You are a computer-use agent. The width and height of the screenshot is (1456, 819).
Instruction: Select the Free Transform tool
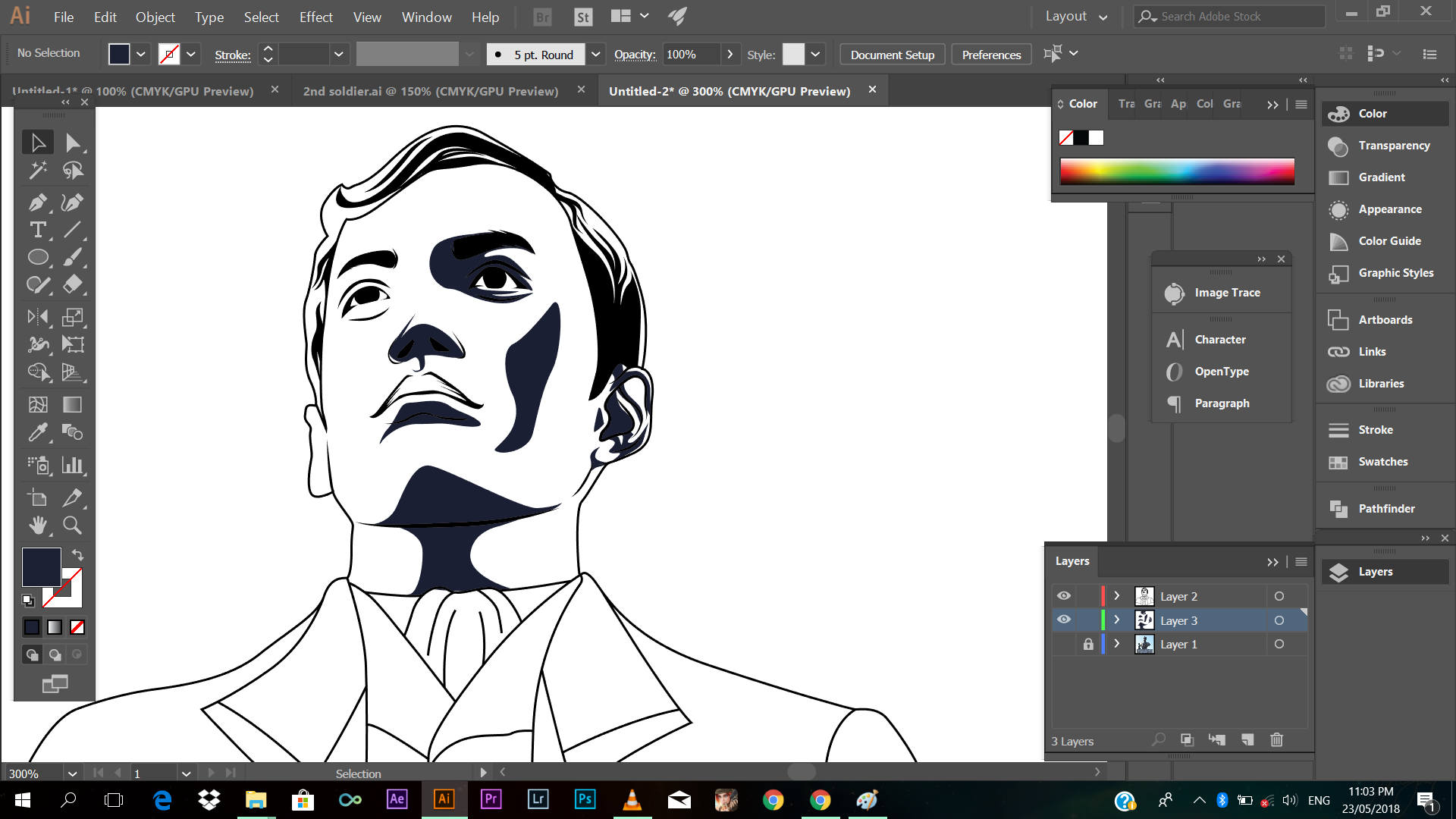(x=73, y=344)
